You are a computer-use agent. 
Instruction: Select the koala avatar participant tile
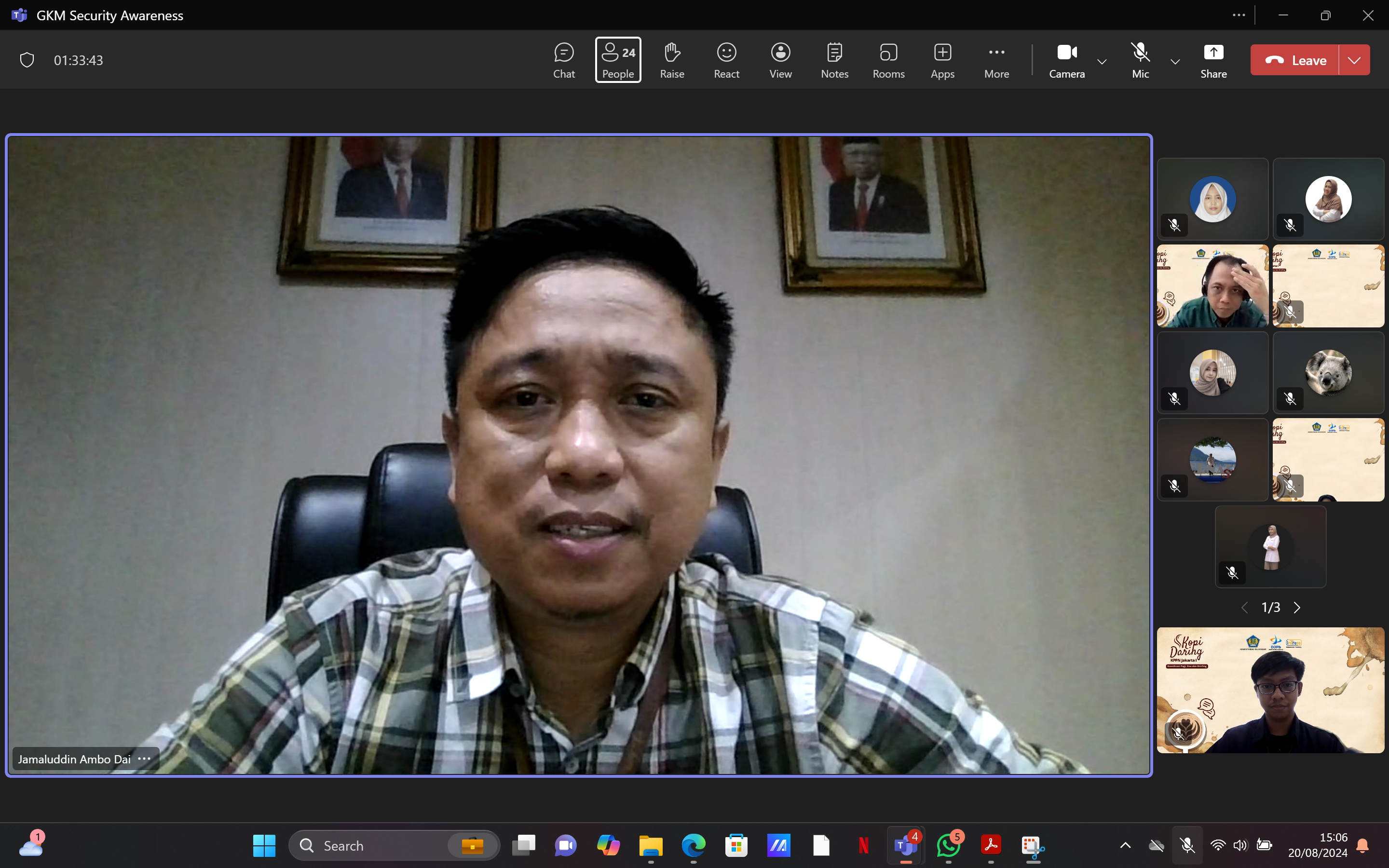pos(1328,373)
